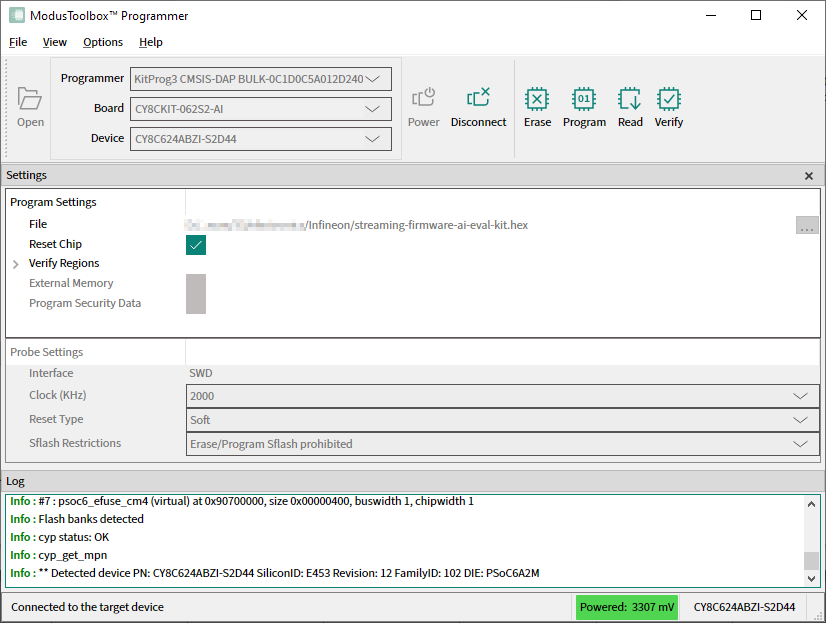Viewport: 826px width, 623px height.
Task: Click the Open file folder icon
Action: point(30,99)
